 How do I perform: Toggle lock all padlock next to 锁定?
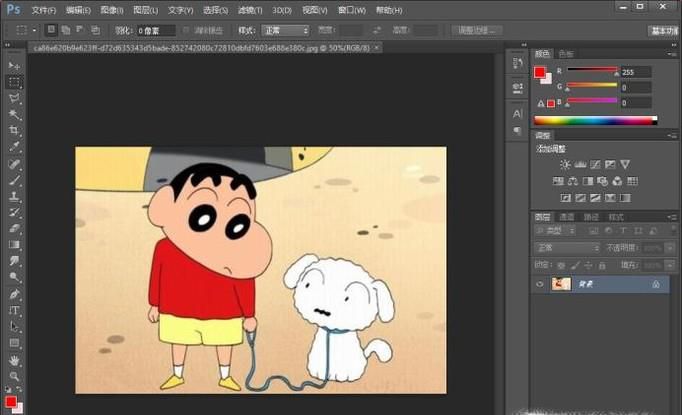click(602, 265)
